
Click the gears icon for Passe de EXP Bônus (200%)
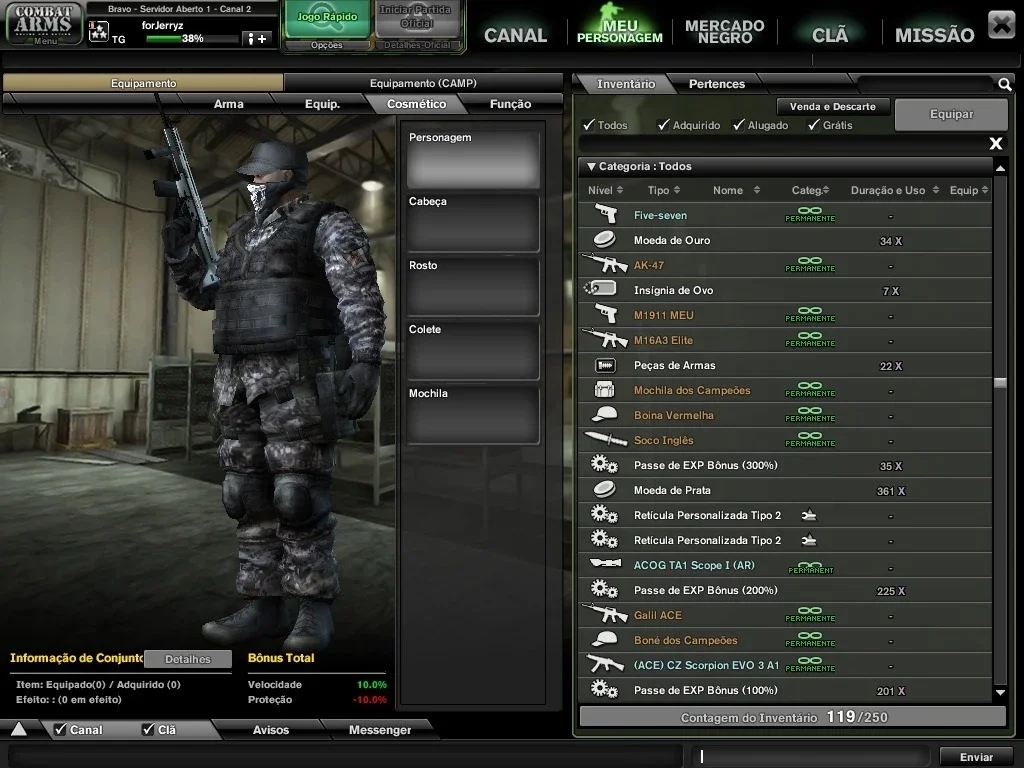click(x=604, y=589)
